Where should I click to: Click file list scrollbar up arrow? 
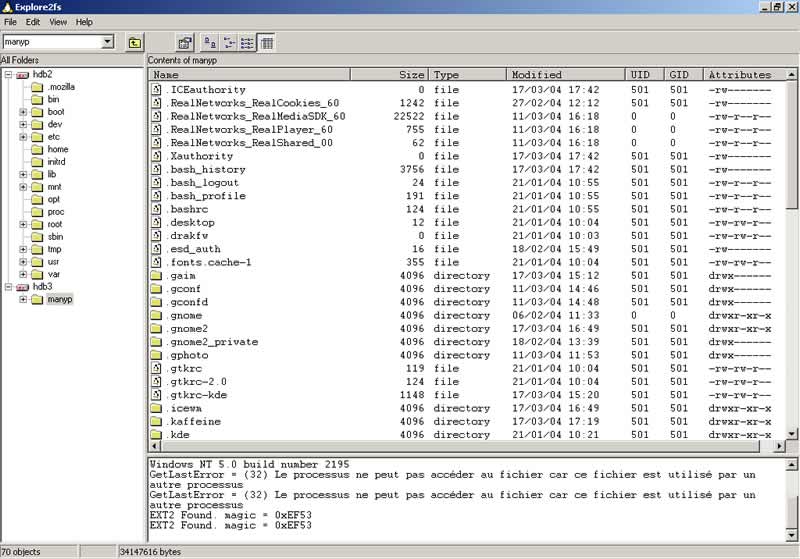(x=792, y=75)
